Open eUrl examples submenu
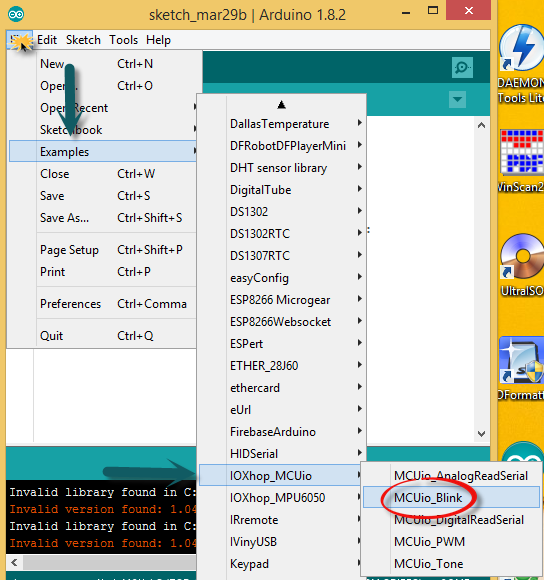The width and height of the screenshot is (544, 580). (x=282, y=410)
